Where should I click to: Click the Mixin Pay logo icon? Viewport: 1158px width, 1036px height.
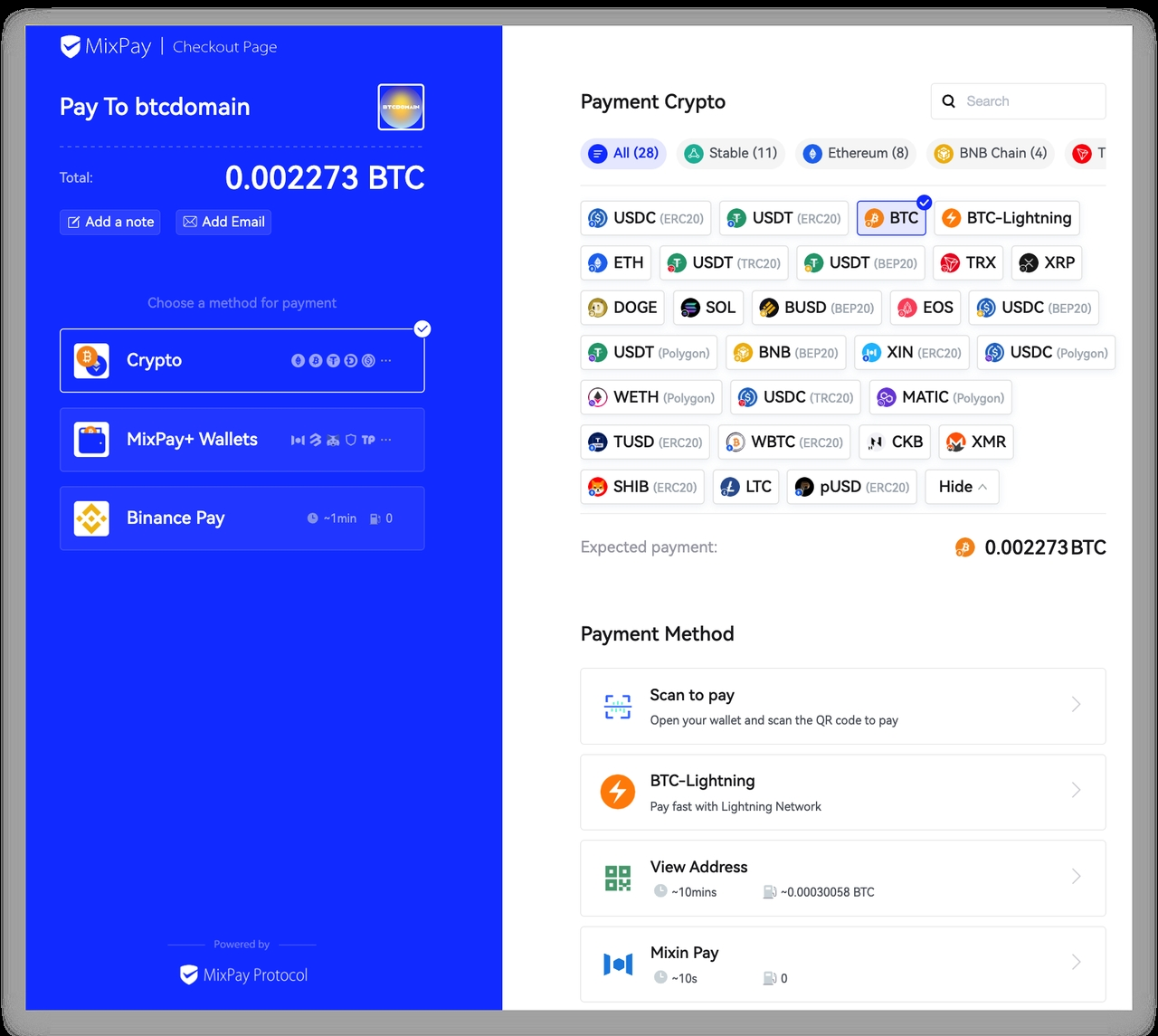[618, 965]
